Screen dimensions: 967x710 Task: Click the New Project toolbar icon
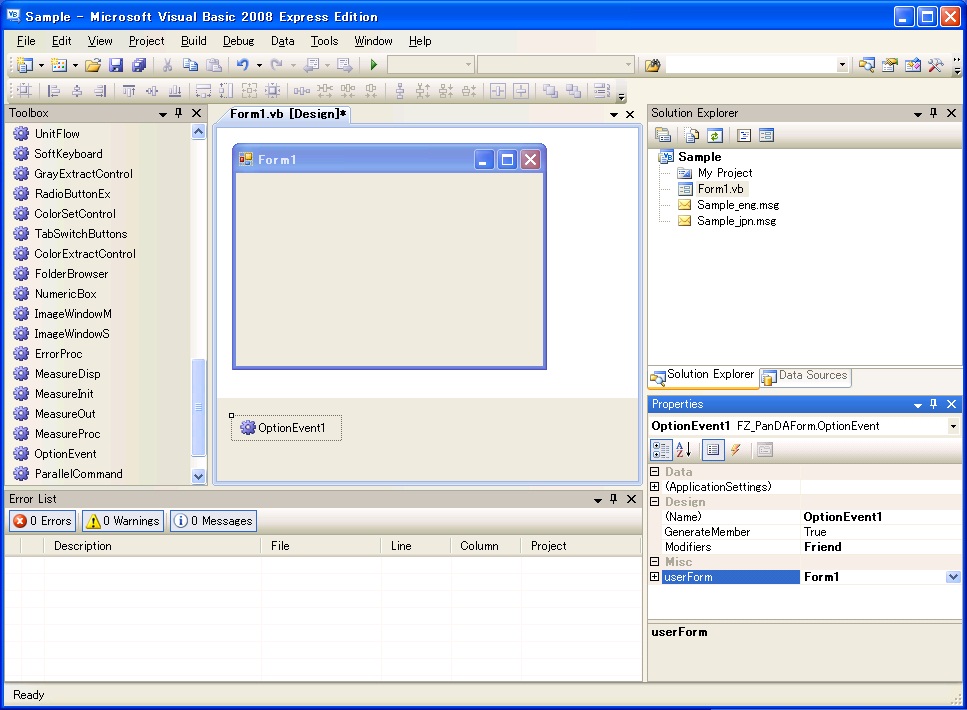(25, 65)
